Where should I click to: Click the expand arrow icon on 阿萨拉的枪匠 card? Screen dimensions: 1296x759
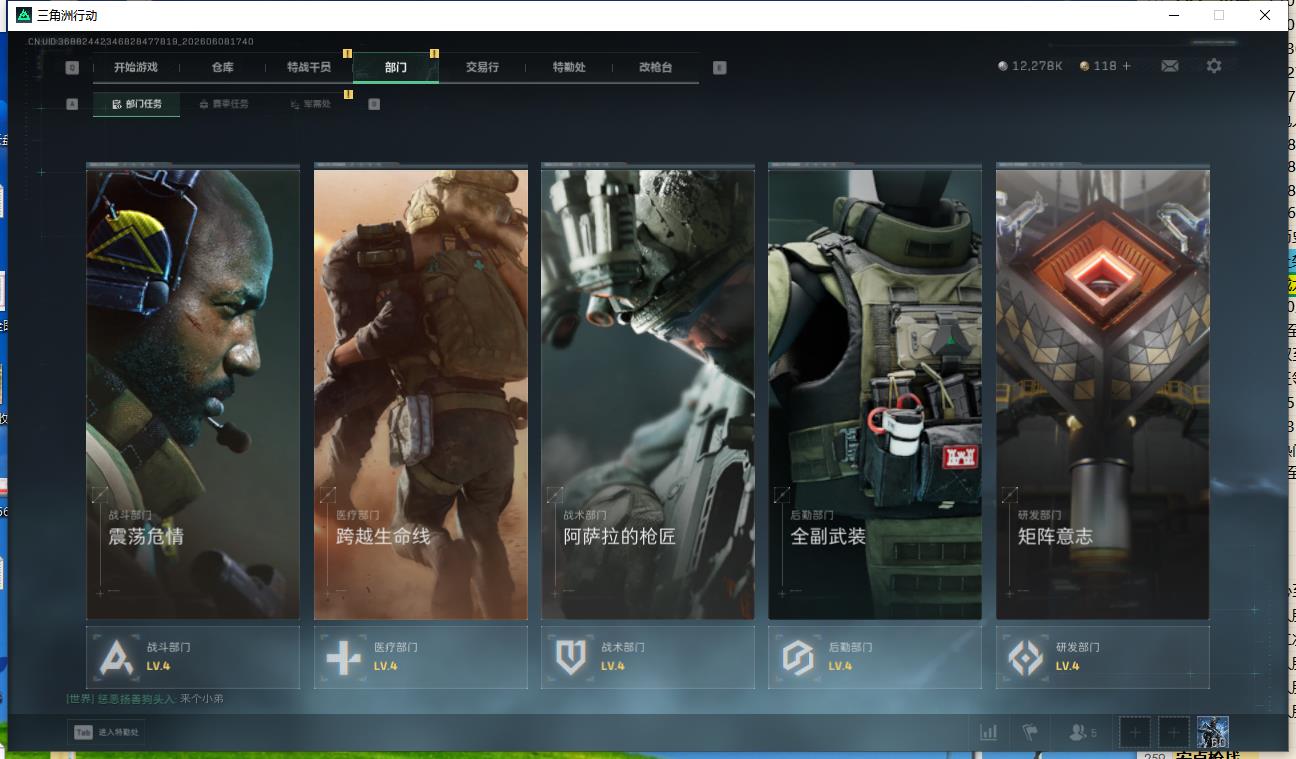click(554, 494)
